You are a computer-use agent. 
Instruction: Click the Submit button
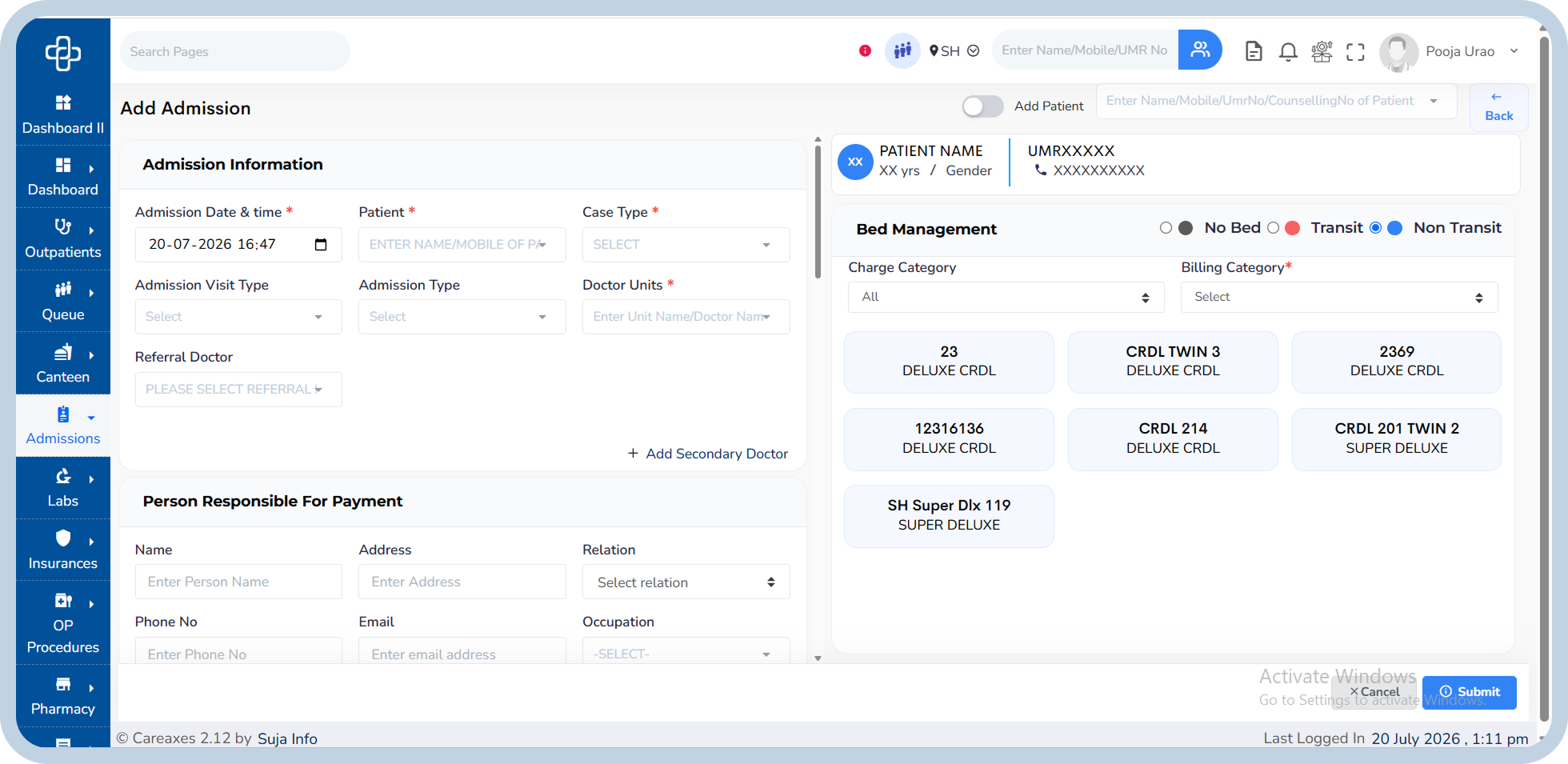click(x=1469, y=692)
